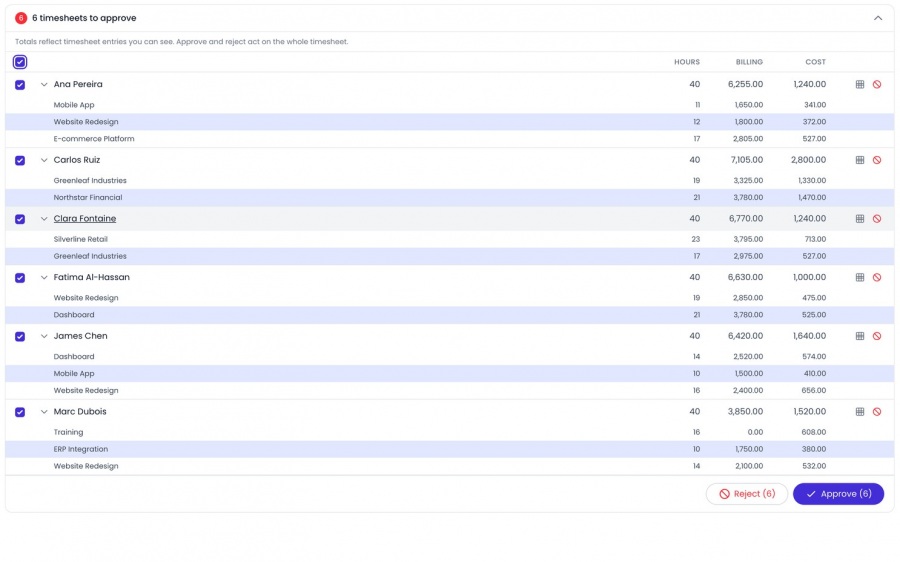Viewport: 900px width, 562px height.
Task: Open timesheet grid icon for Ana Pereira
Action: pyautogui.click(x=860, y=84)
